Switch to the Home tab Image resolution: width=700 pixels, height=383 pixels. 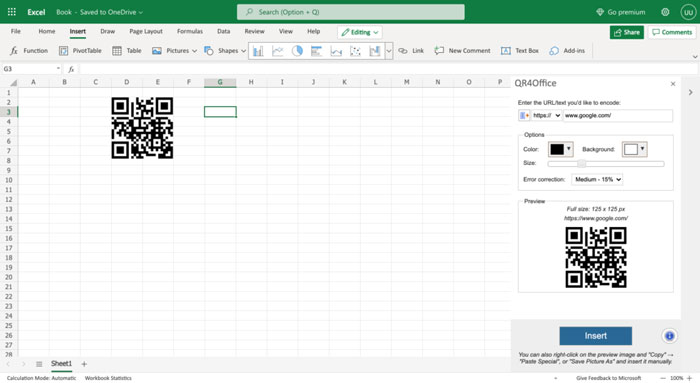tap(47, 31)
